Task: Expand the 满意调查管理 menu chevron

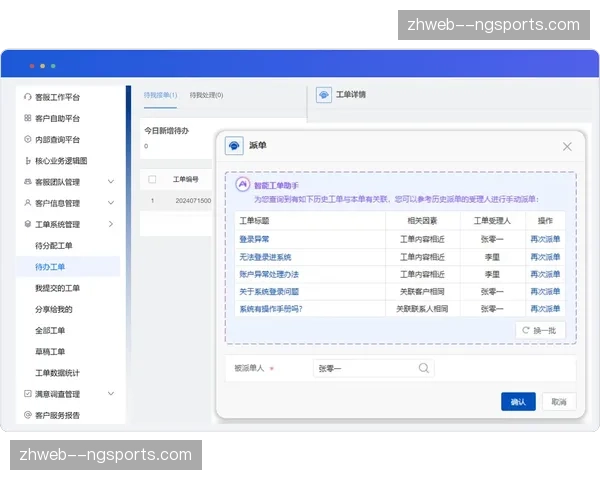Action: pos(111,394)
